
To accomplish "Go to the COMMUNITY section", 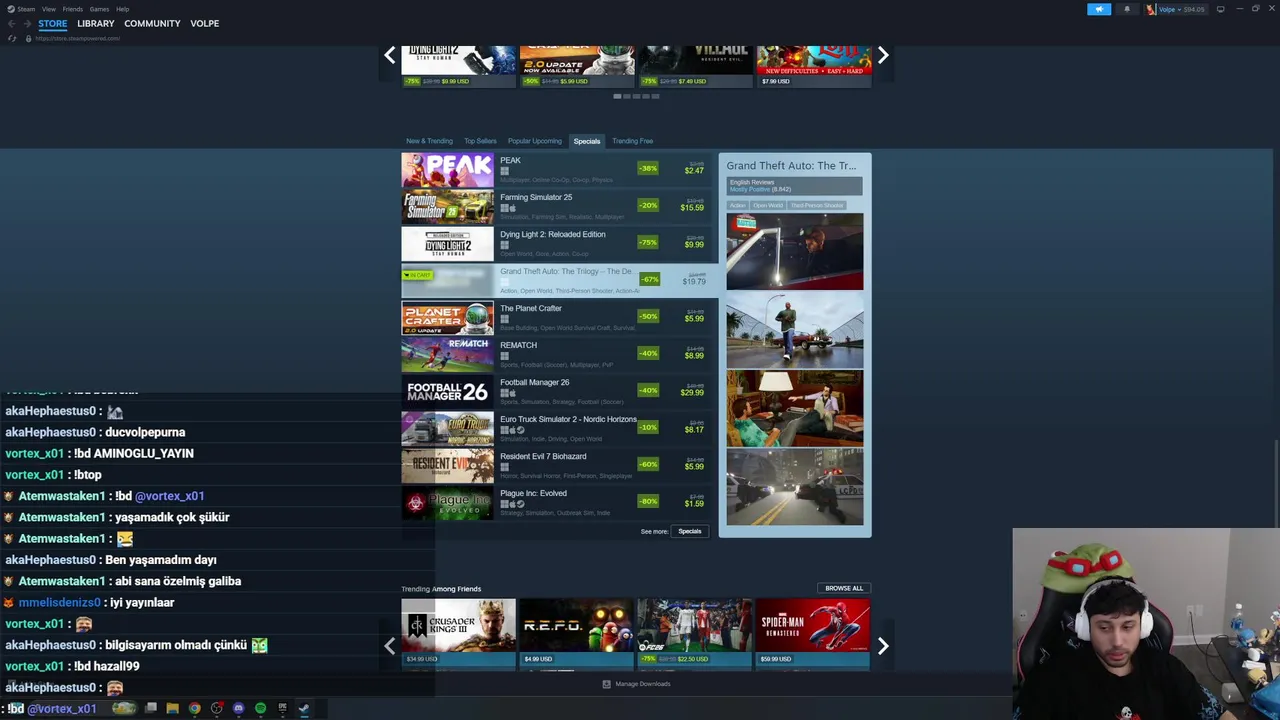I will pos(152,23).
